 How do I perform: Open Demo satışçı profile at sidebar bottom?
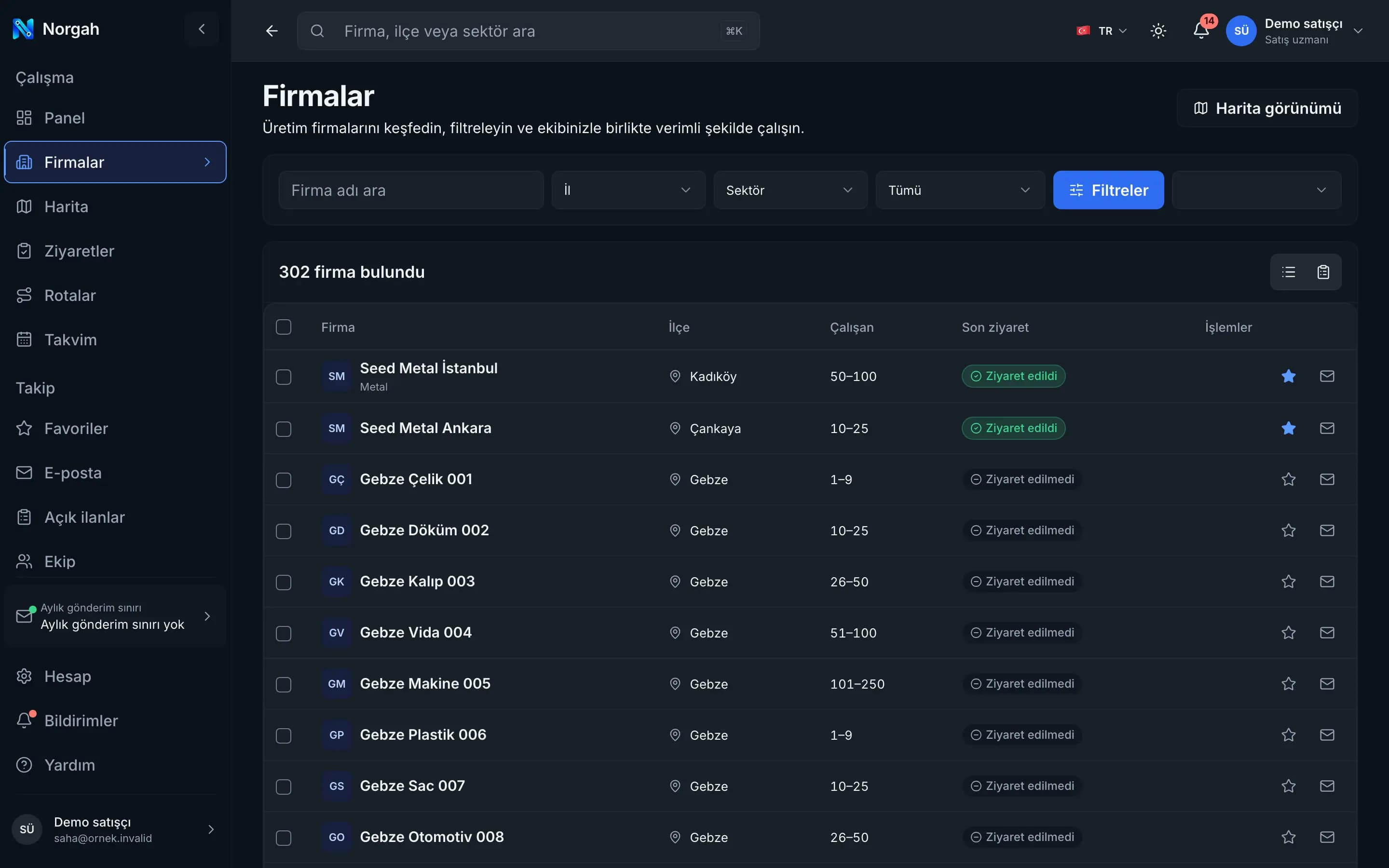[x=115, y=829]
